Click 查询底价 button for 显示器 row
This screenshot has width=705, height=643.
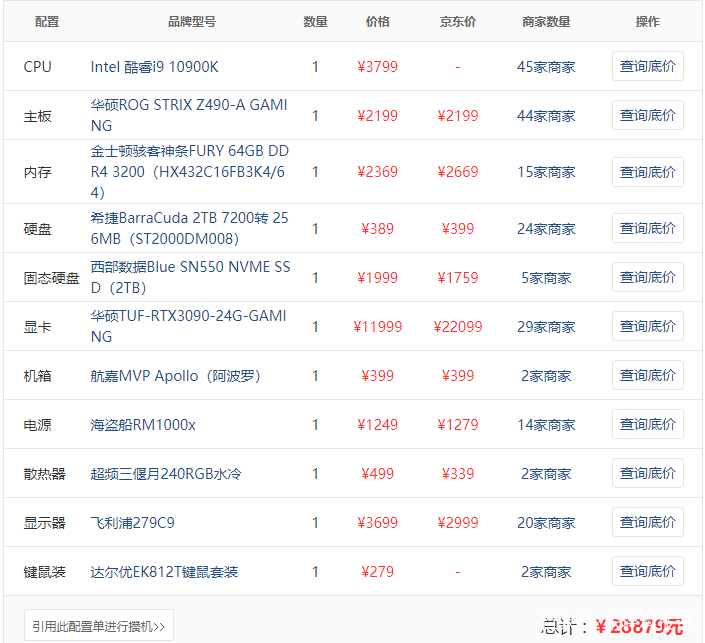647,522
